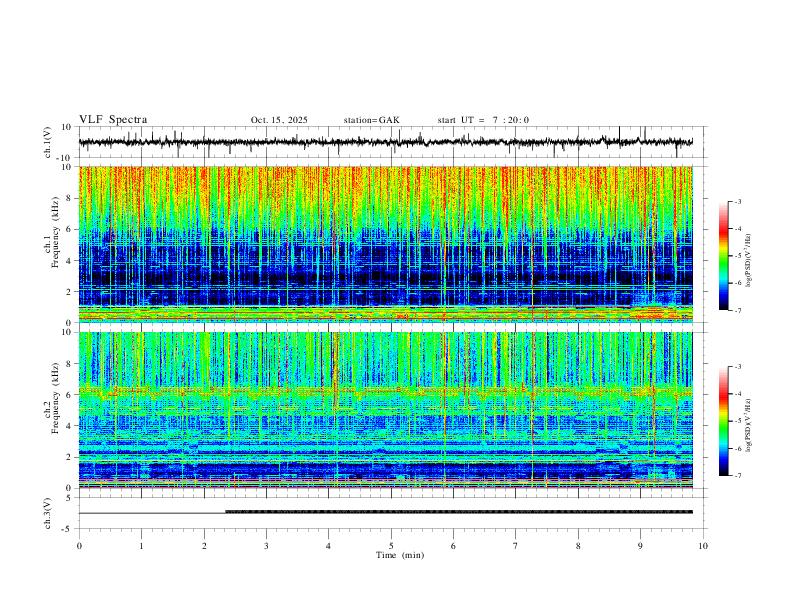Click the 'ch.1(V)' axis label
This screenshot has height=612, width=792.
click(48, 142)
